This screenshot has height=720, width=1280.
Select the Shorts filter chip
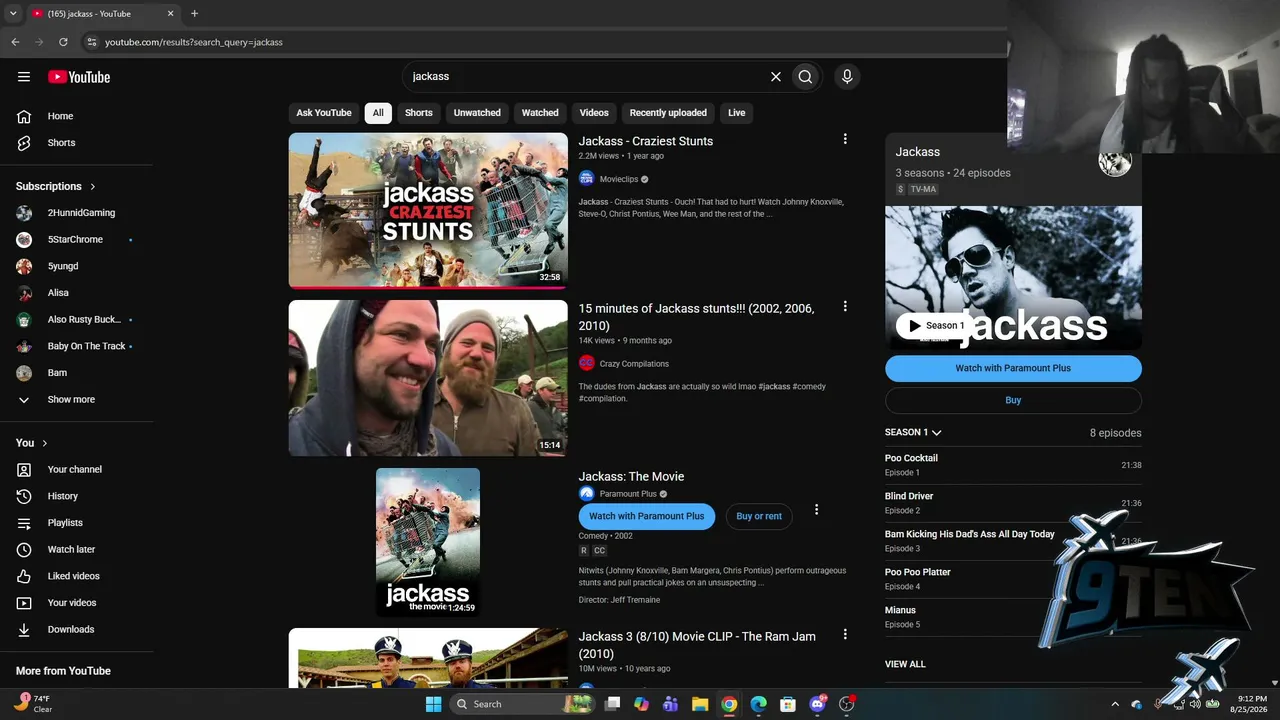[x=419, y=113]
